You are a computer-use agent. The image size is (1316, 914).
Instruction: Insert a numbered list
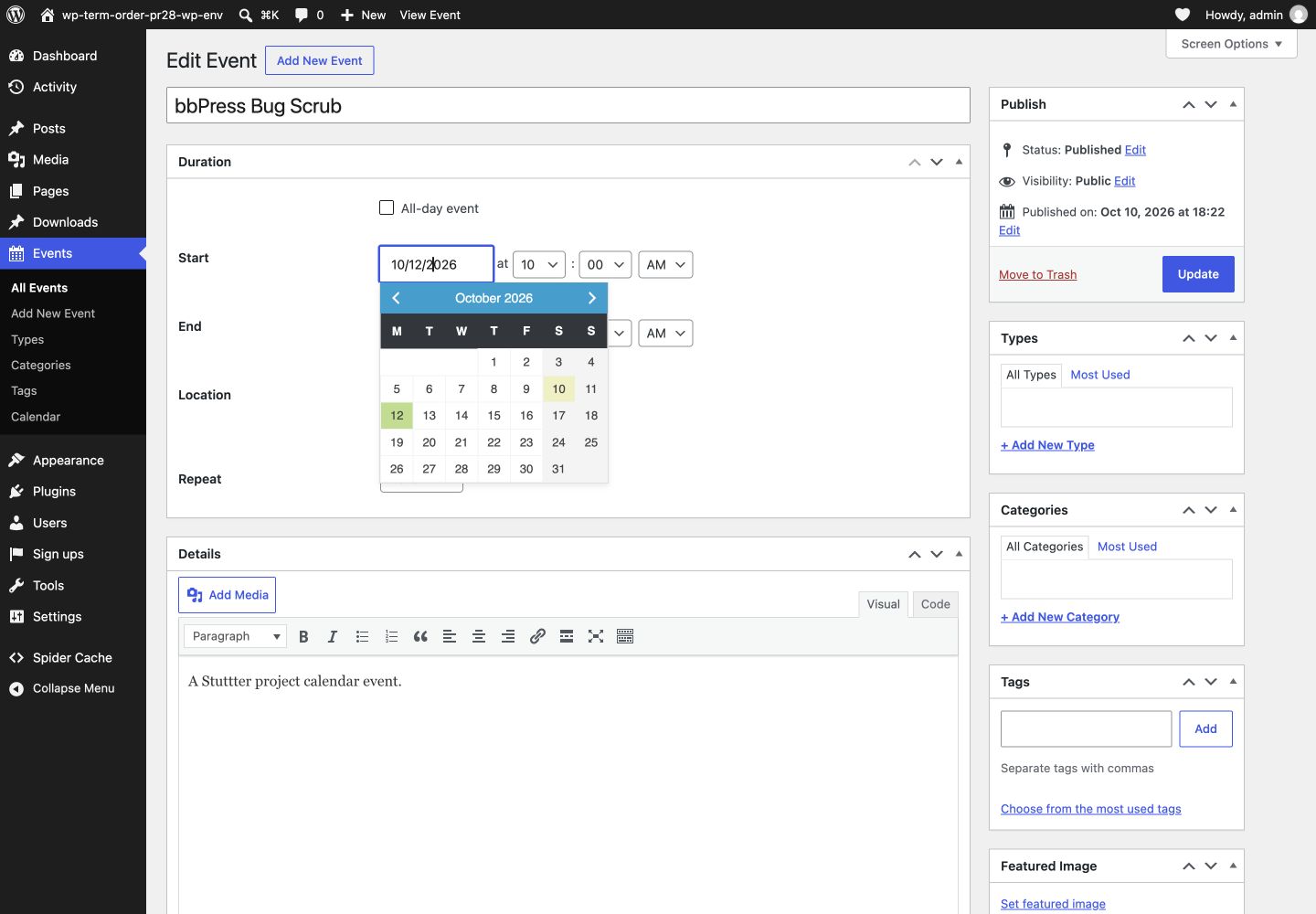(391, 636)
